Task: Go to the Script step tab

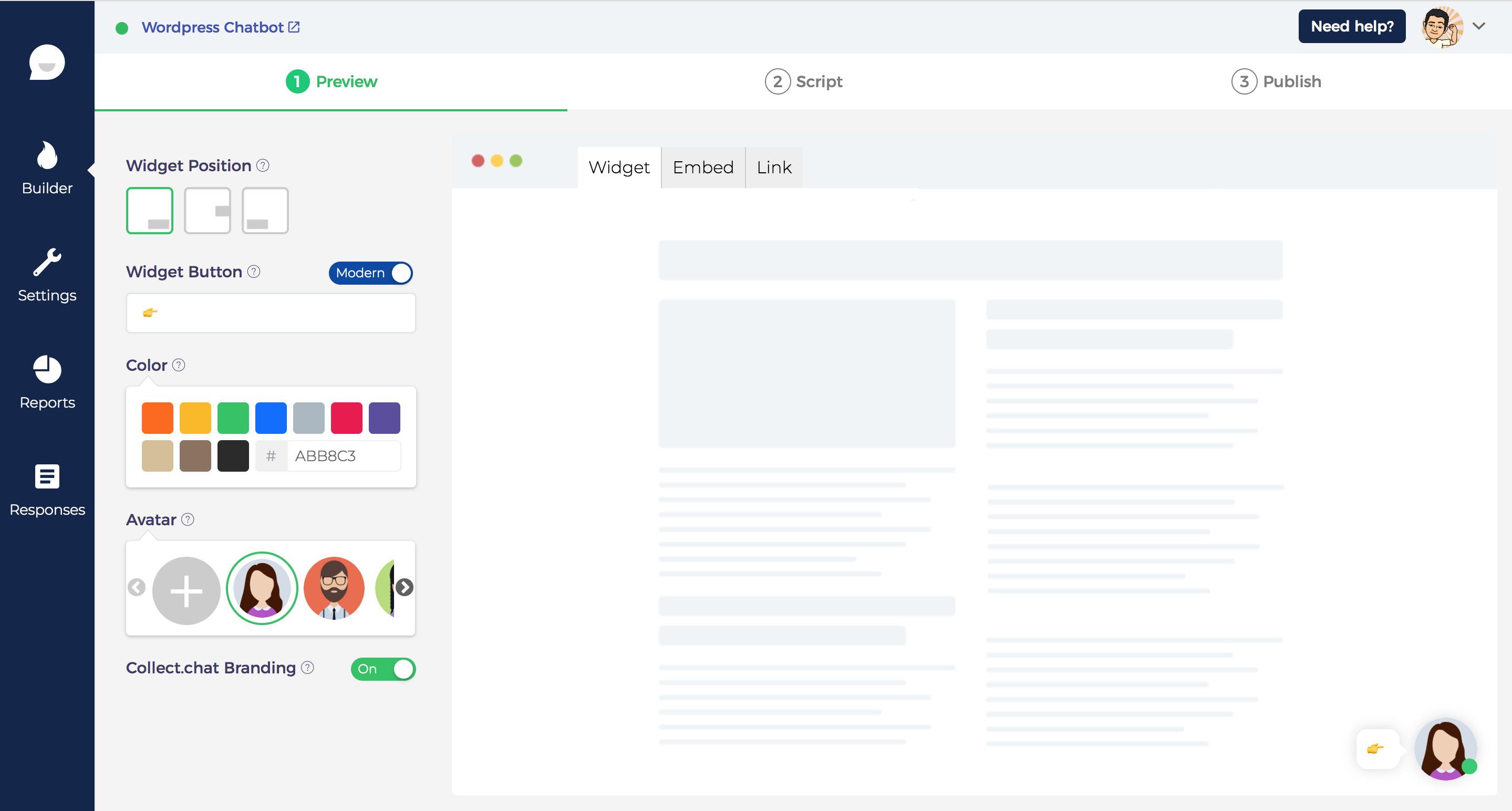Action: click(803, 81)
